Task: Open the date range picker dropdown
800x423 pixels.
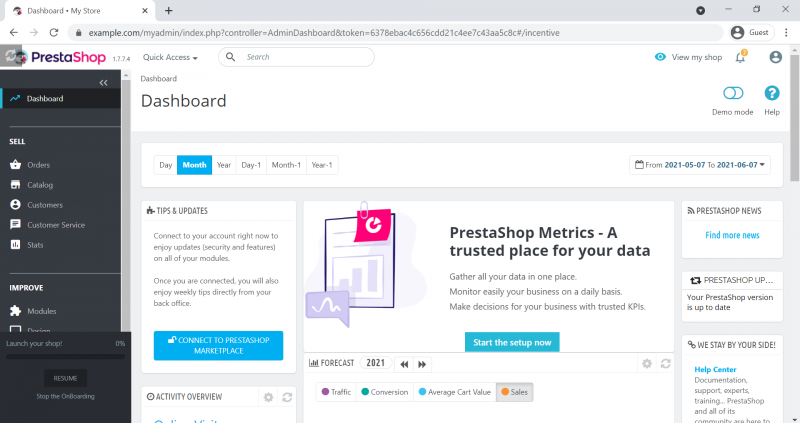Action: pos(700,164)
